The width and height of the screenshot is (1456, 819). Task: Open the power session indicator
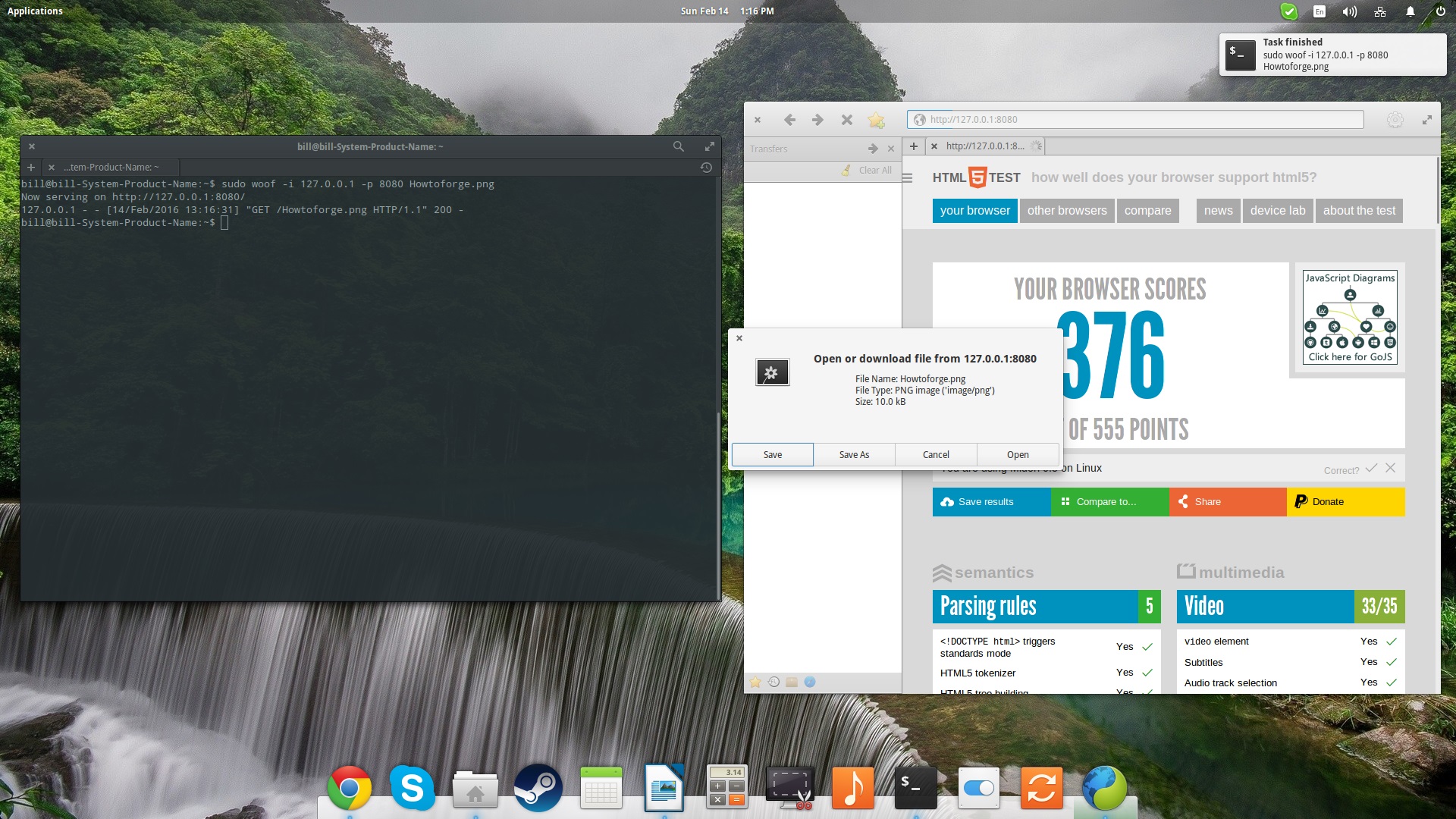point(1440,11)
